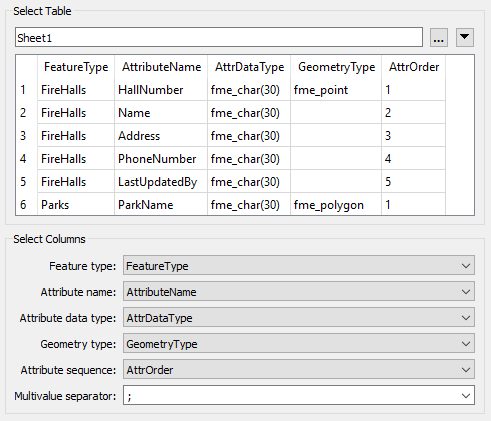Screen dimensions: 491x421
Task: Select row header number 1
Action: [x=26, y=90]
